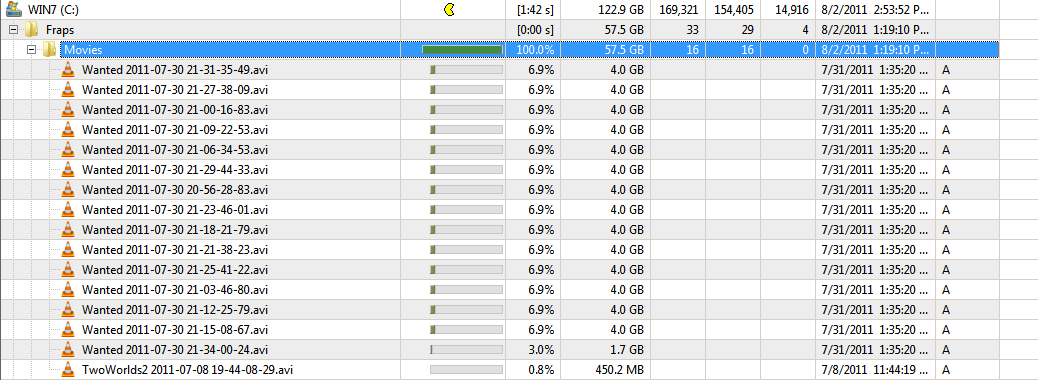This screenshot has height=380, width=1038.
Task: Collapse the Fraps folder tree node
Action: [x=13, y=30]
